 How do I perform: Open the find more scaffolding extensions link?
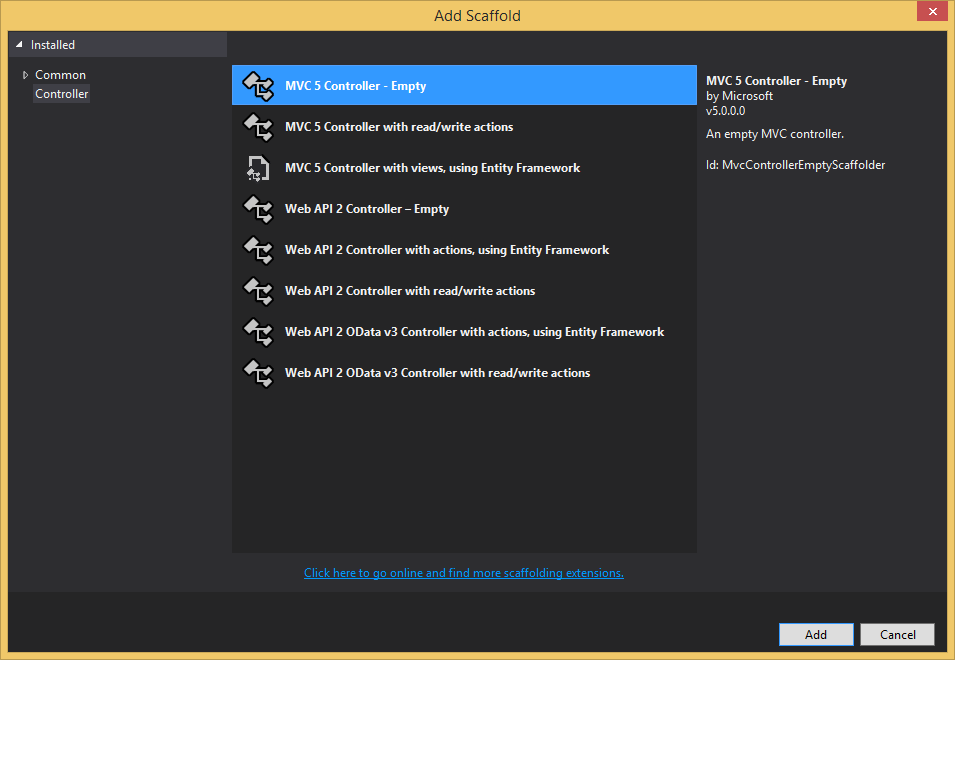(x=463, y=573)
